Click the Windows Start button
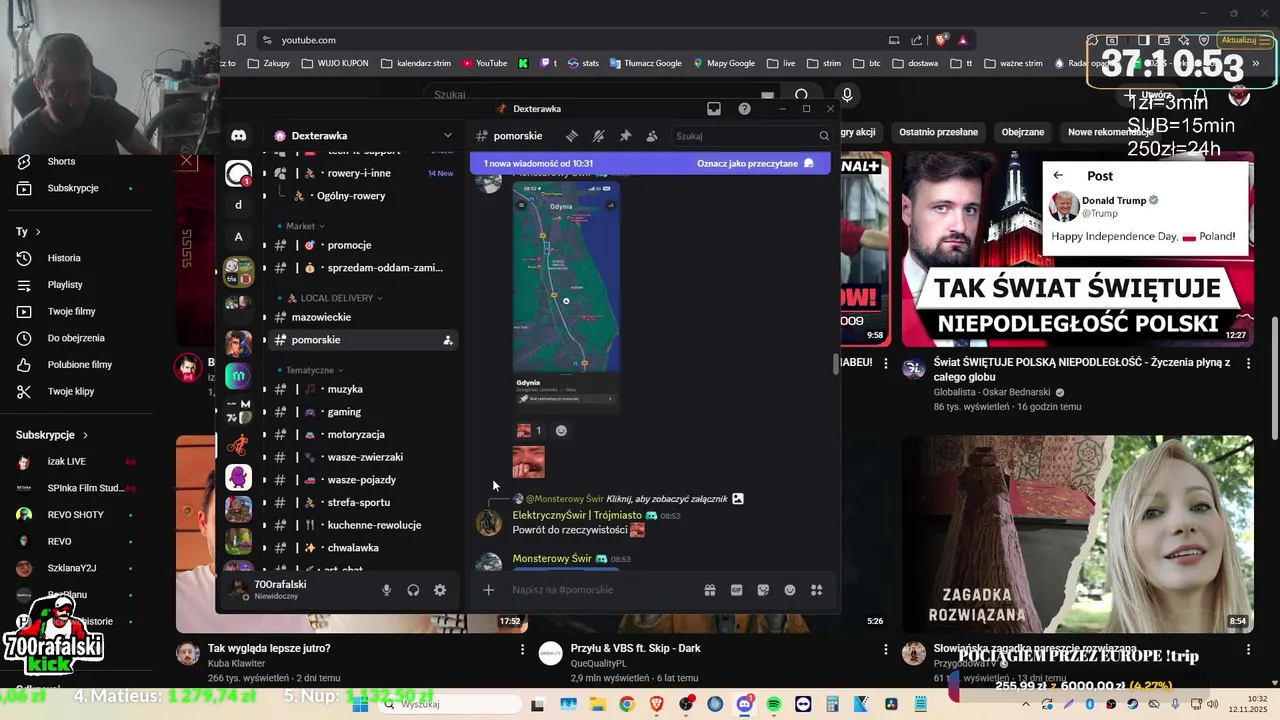 point(361,705)
